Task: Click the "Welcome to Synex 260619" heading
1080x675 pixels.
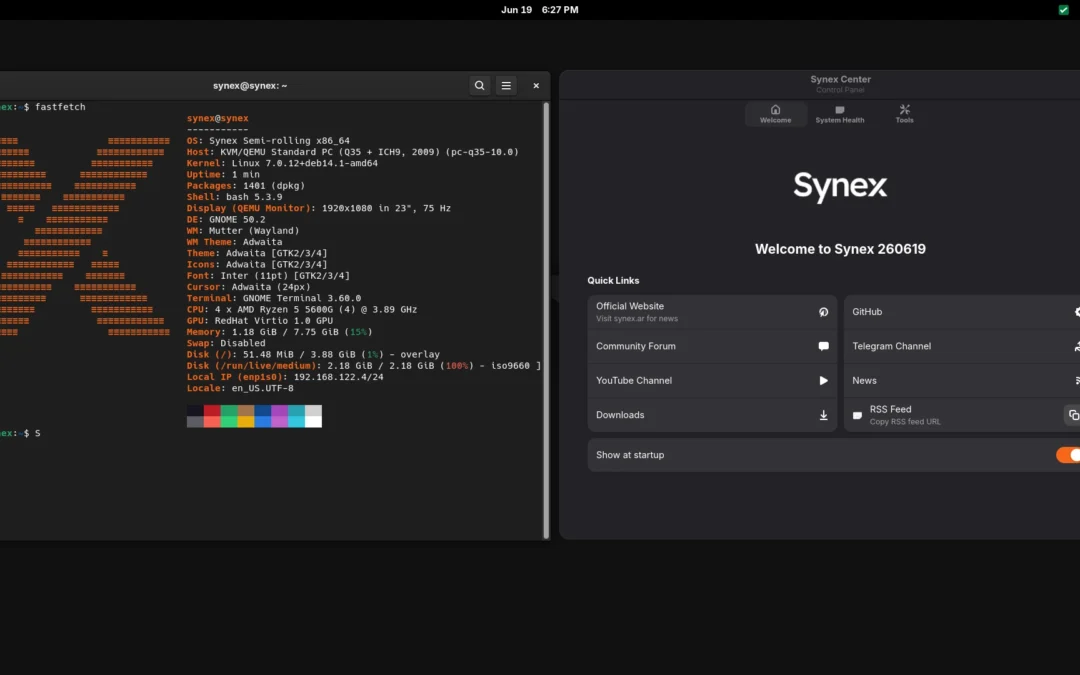Action: (x=840, y=249)
